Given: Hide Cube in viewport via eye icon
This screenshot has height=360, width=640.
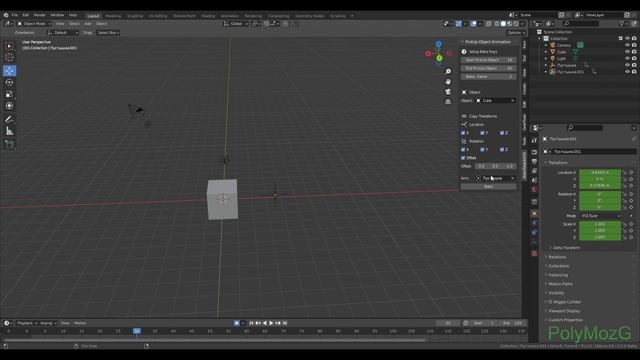Looking at the screenshot, I should pos(627,52).
